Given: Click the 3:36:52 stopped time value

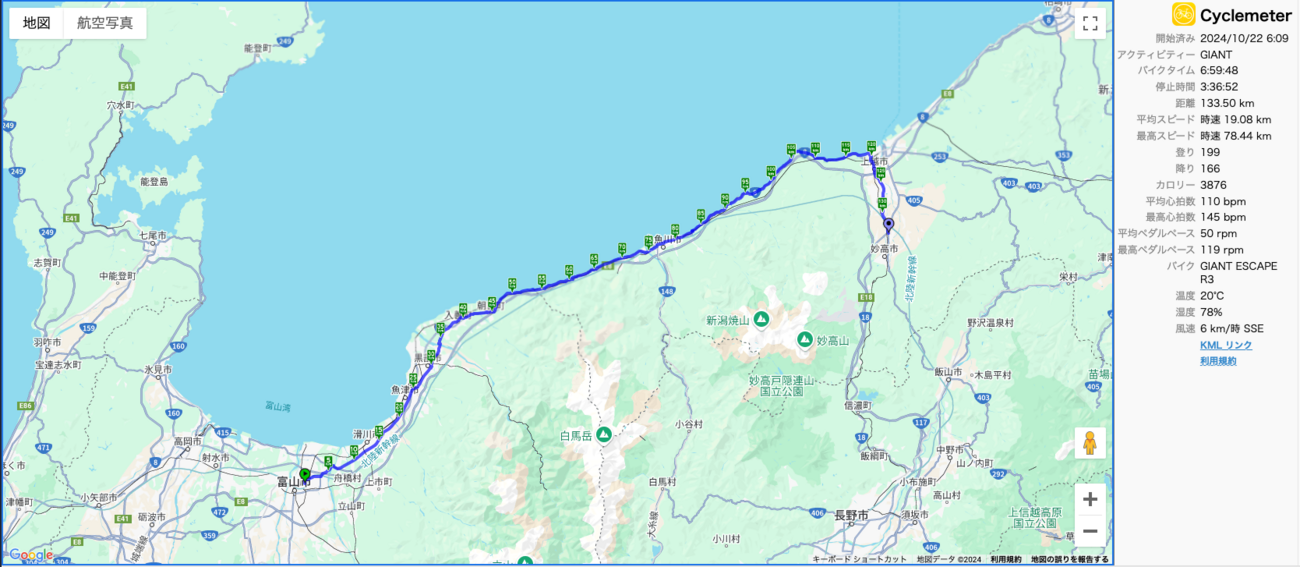Looking at the screenshot, I should tap(1220, 87).
